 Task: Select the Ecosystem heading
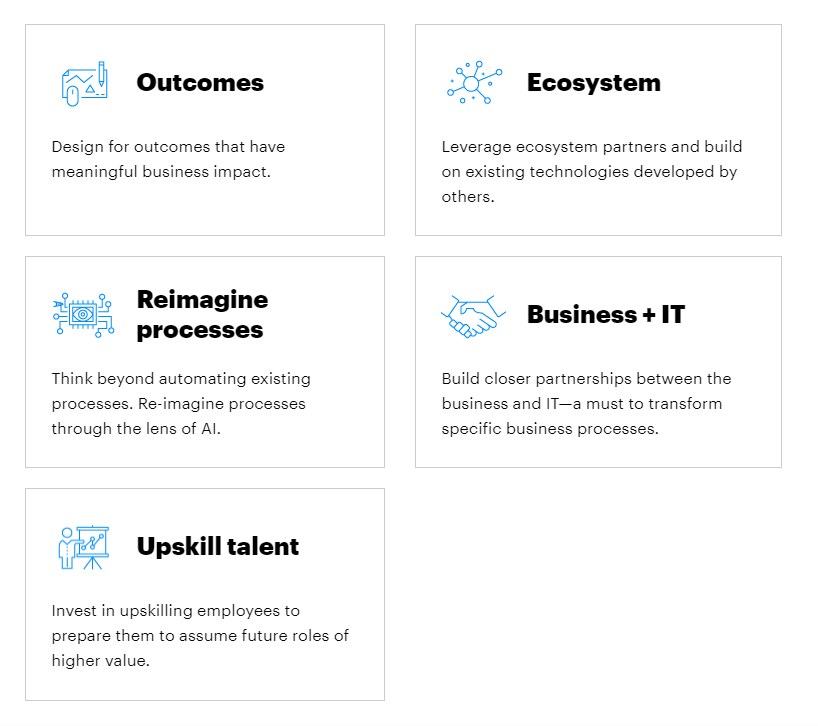pos(594,83)
